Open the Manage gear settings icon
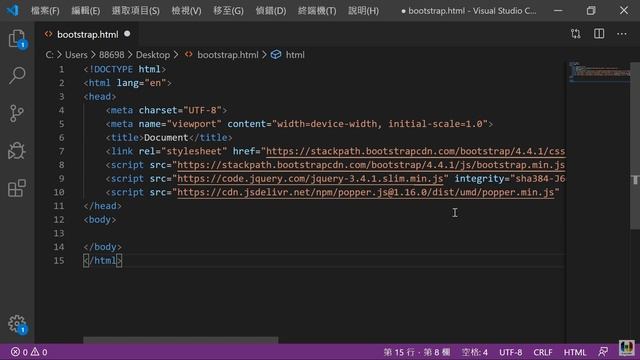 [x=17, y=324]
